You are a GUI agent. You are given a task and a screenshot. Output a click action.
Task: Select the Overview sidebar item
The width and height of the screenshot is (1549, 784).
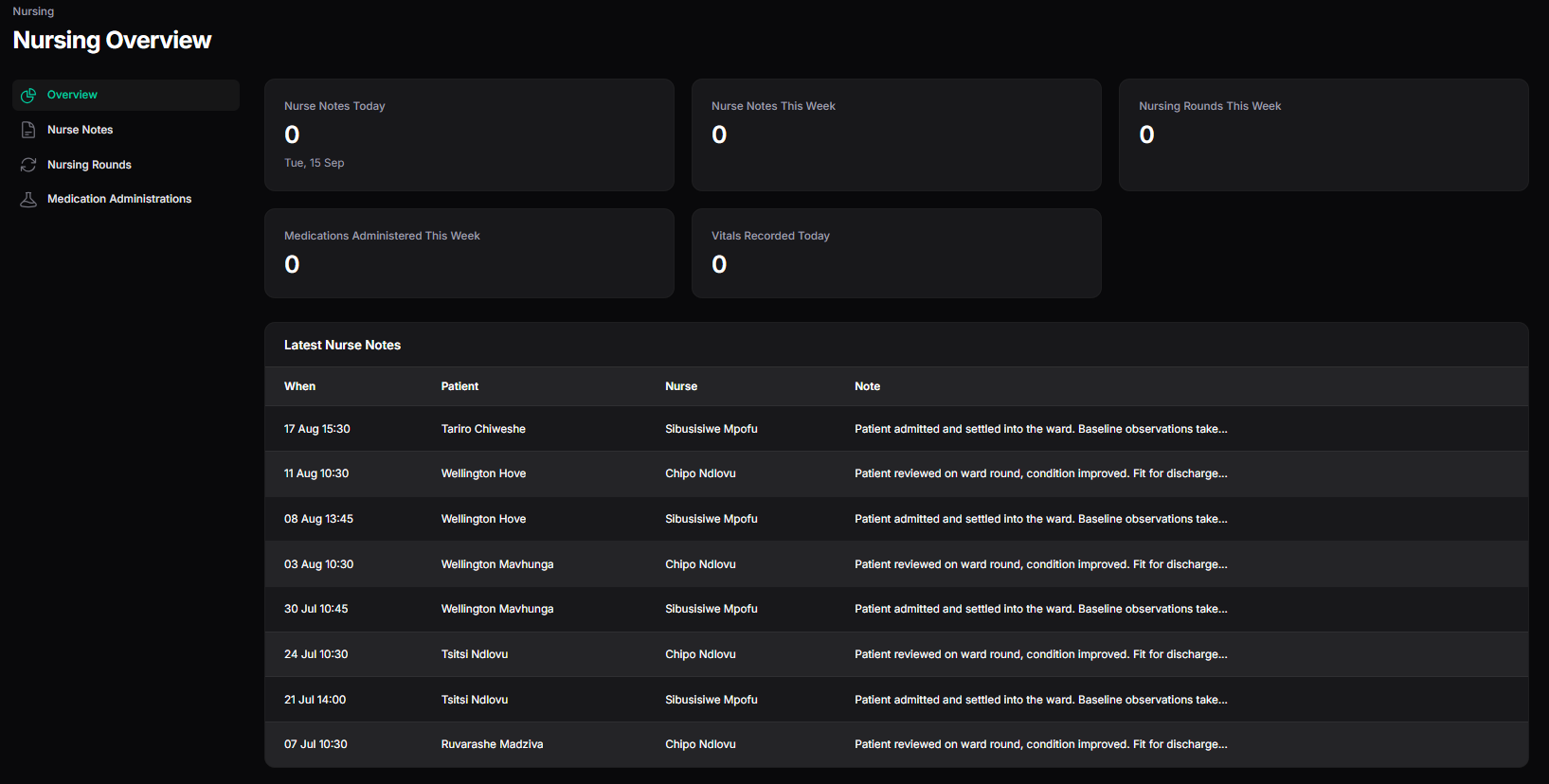[x=126, y=95]
